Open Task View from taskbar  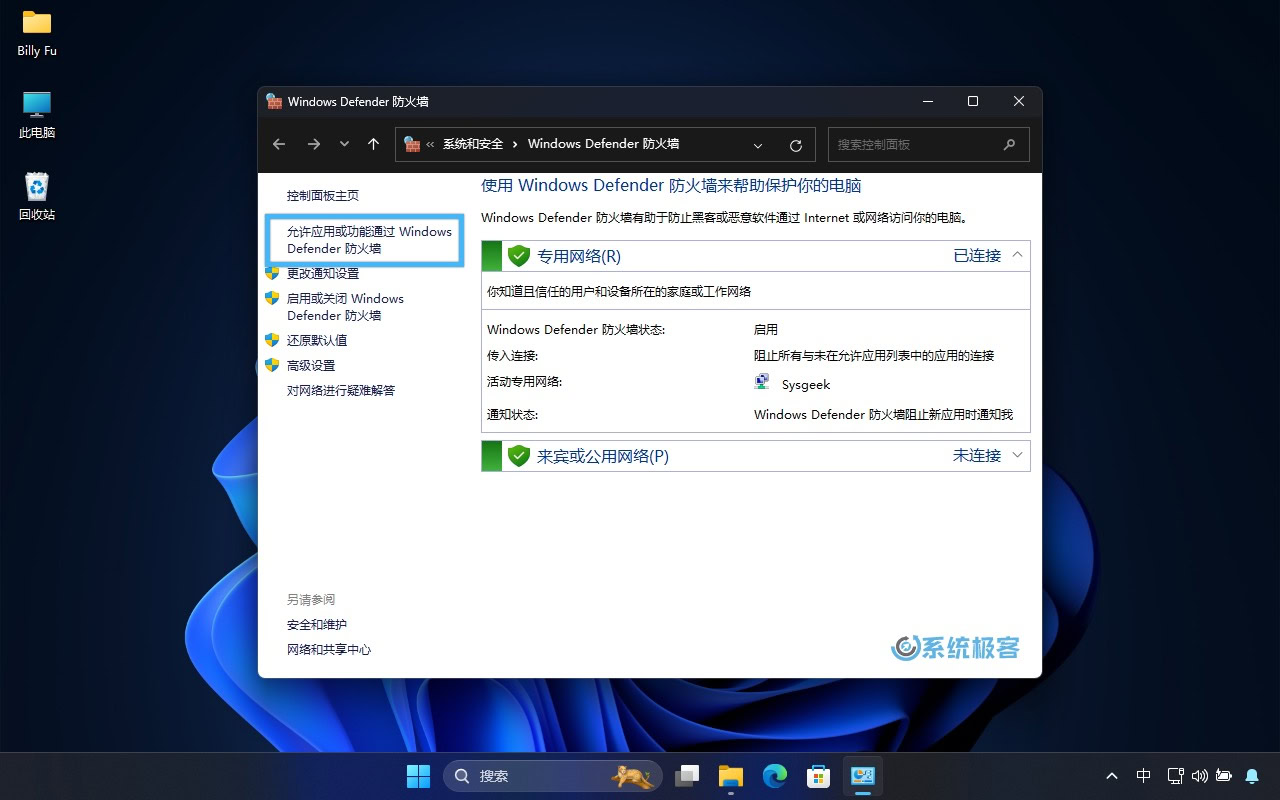[x=687, y=776]
